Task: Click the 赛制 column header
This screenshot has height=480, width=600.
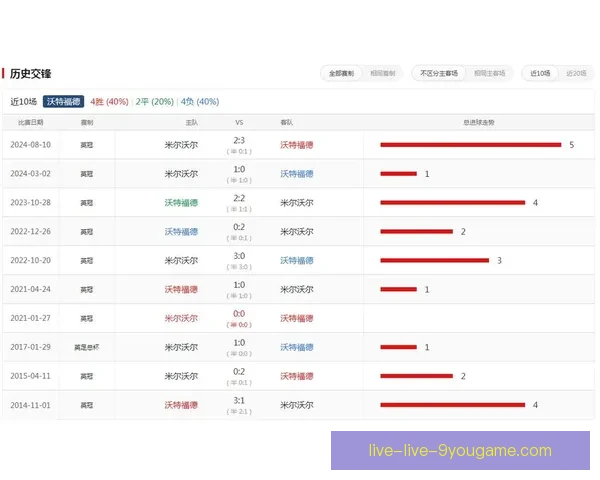Action: 87,122
